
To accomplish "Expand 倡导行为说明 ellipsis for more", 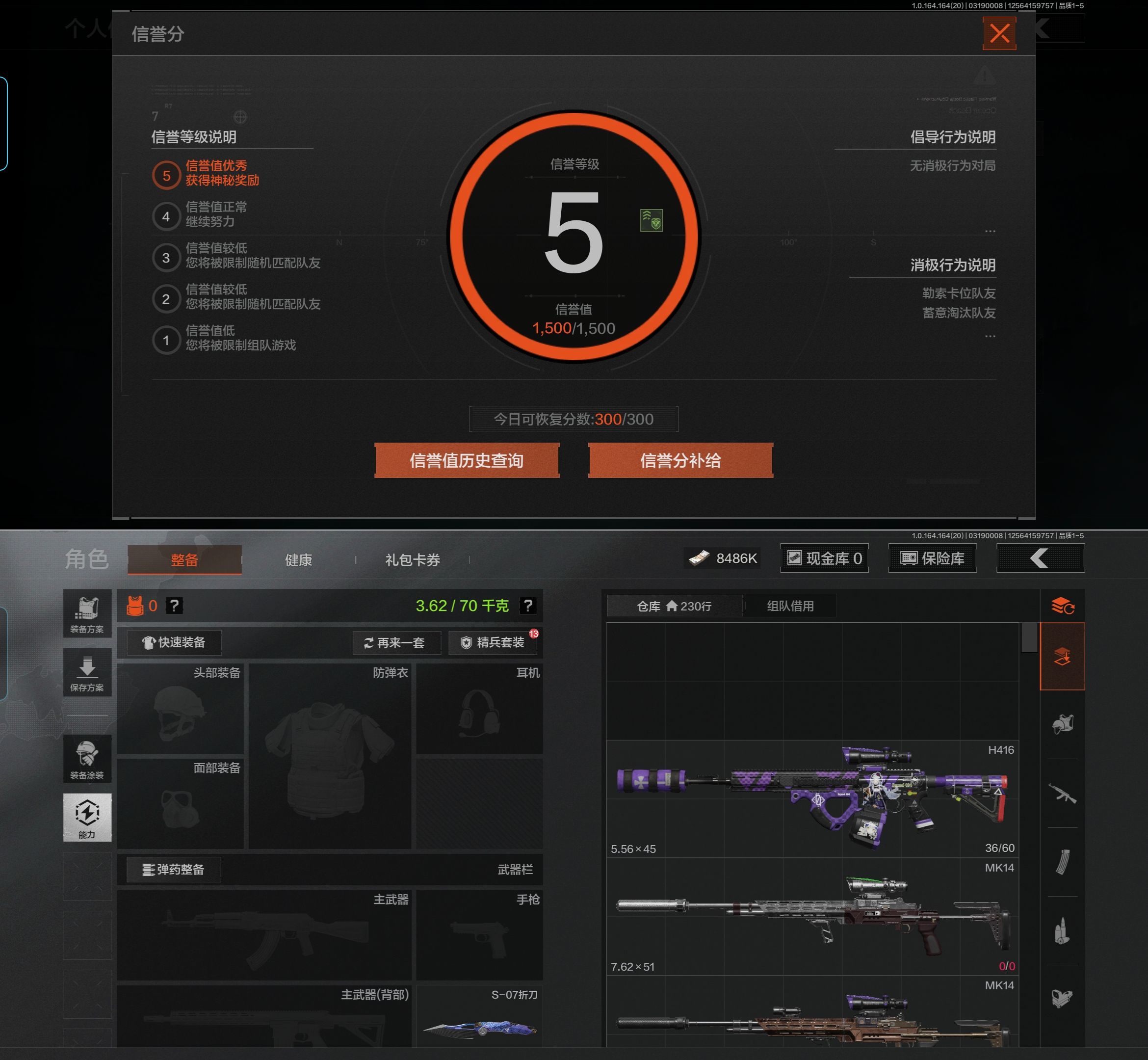I will coord(990,231).
